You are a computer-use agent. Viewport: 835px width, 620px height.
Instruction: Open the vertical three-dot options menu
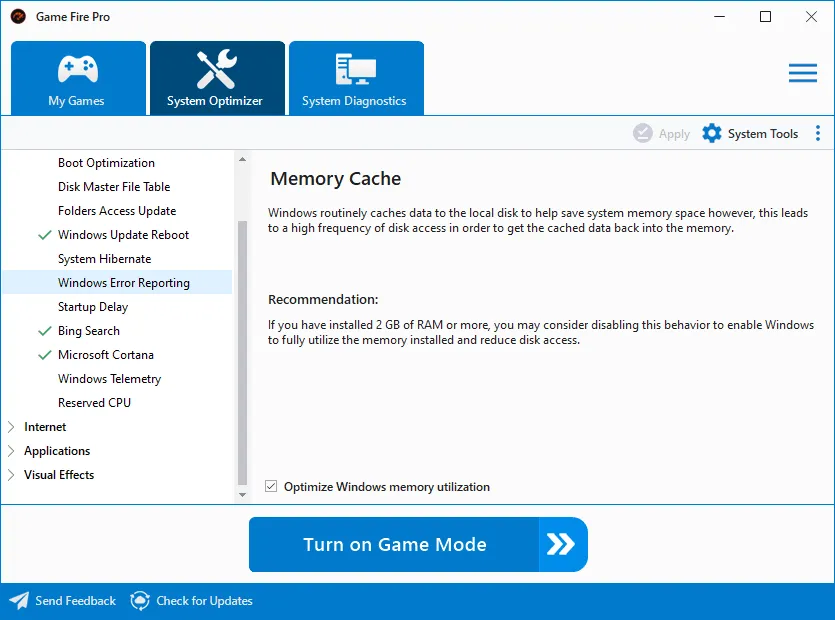pos(818,134)
